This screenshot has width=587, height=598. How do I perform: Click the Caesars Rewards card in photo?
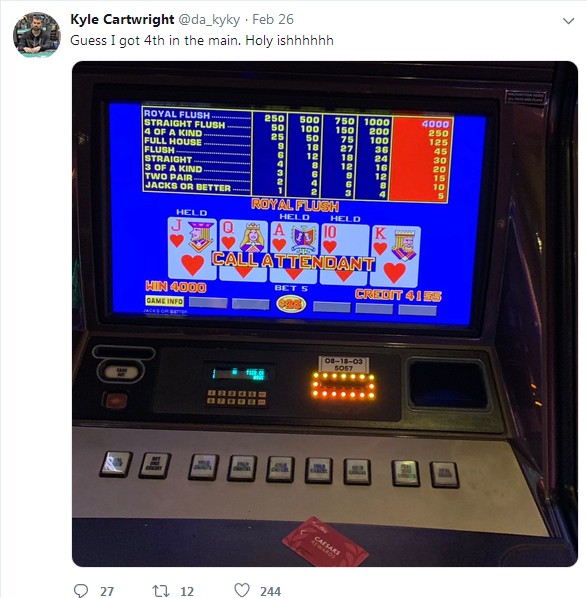325,542
